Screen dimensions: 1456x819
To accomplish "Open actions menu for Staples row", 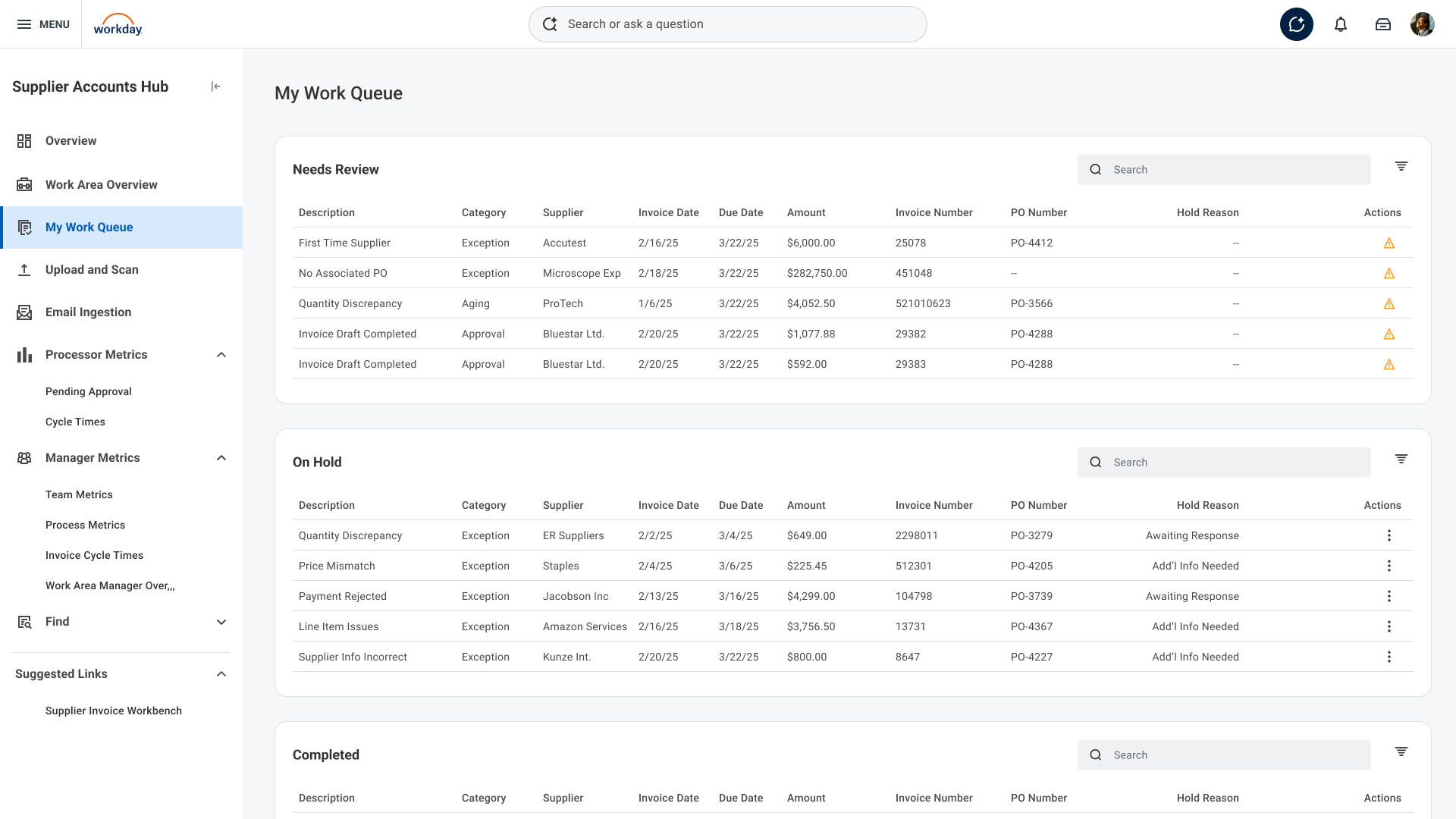I will click(1389, 566).
